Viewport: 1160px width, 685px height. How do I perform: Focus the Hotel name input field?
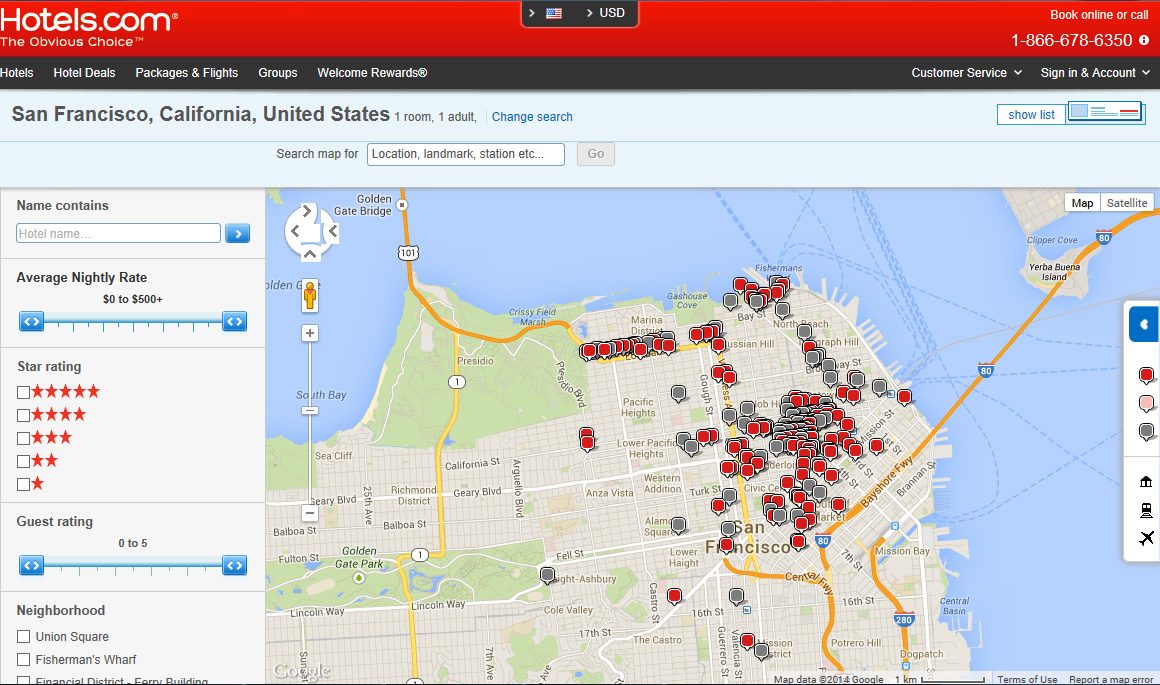[x=118, y=234]
